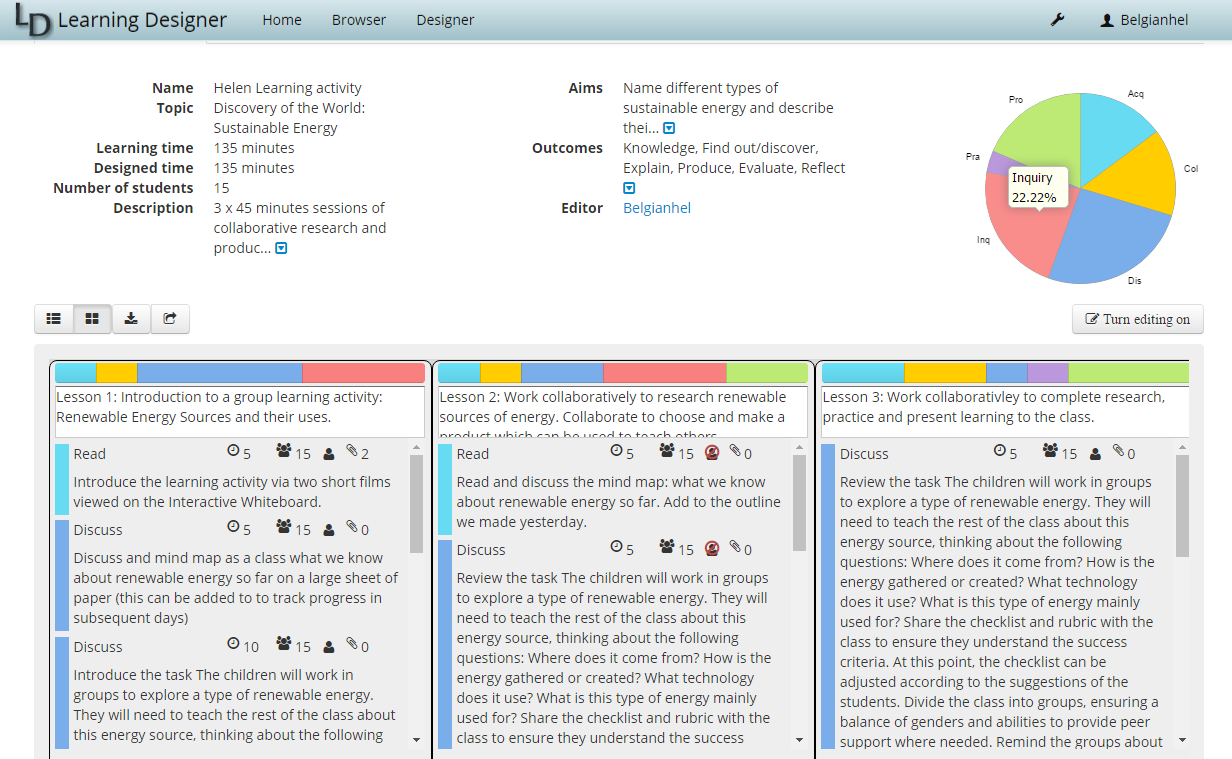Turn editing on
This screenshot has height=759, width=1232.
pyautogui.click(x=1137, y=319)
